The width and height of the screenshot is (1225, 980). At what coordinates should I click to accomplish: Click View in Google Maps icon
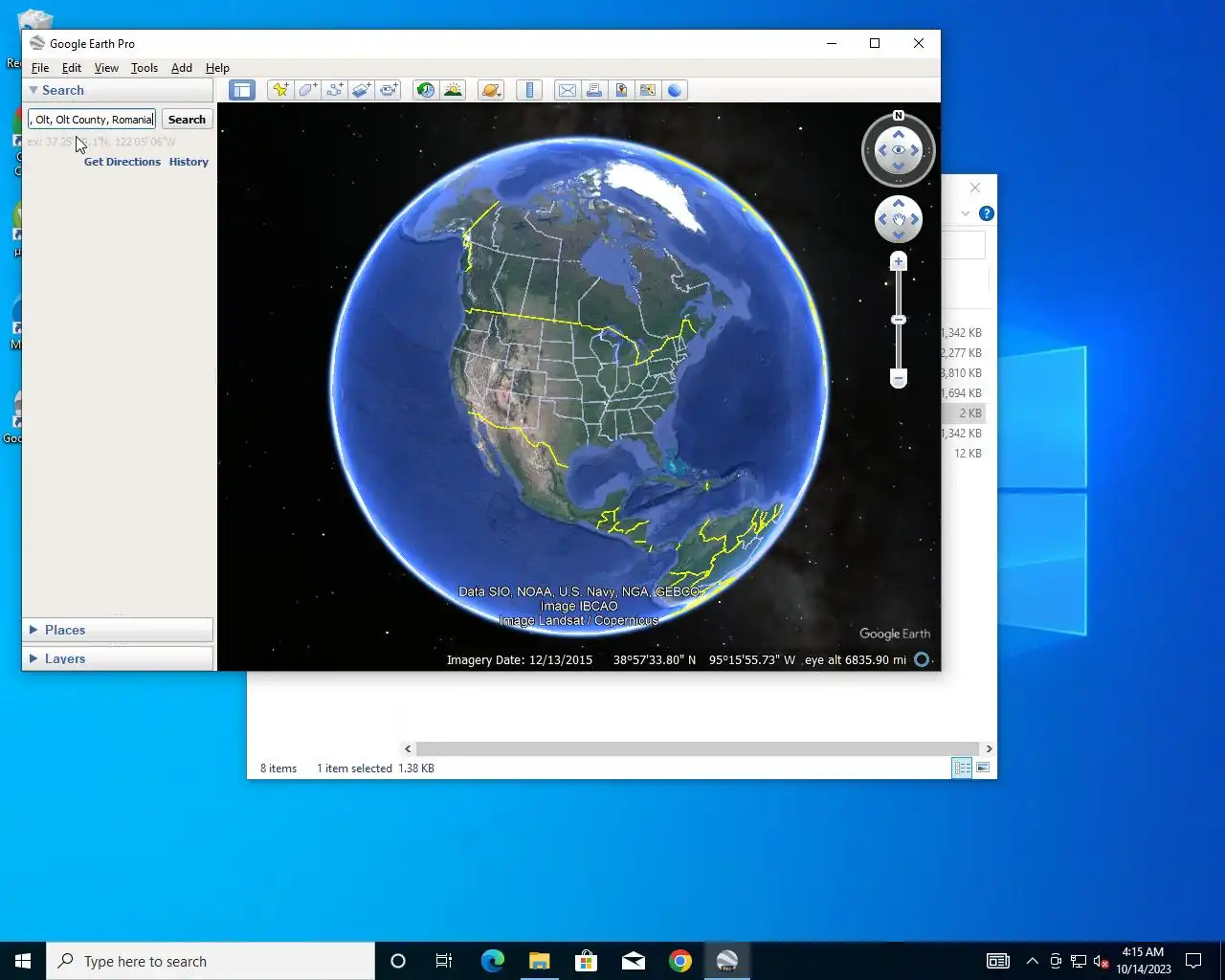(648, 90)
